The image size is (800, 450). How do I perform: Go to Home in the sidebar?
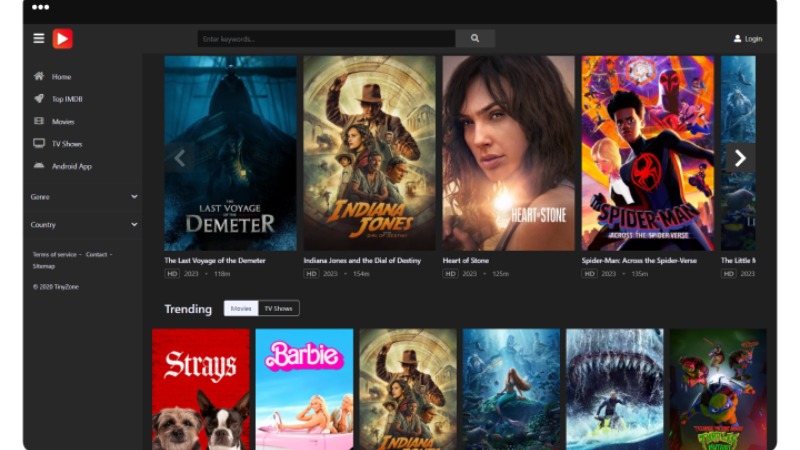61,77
